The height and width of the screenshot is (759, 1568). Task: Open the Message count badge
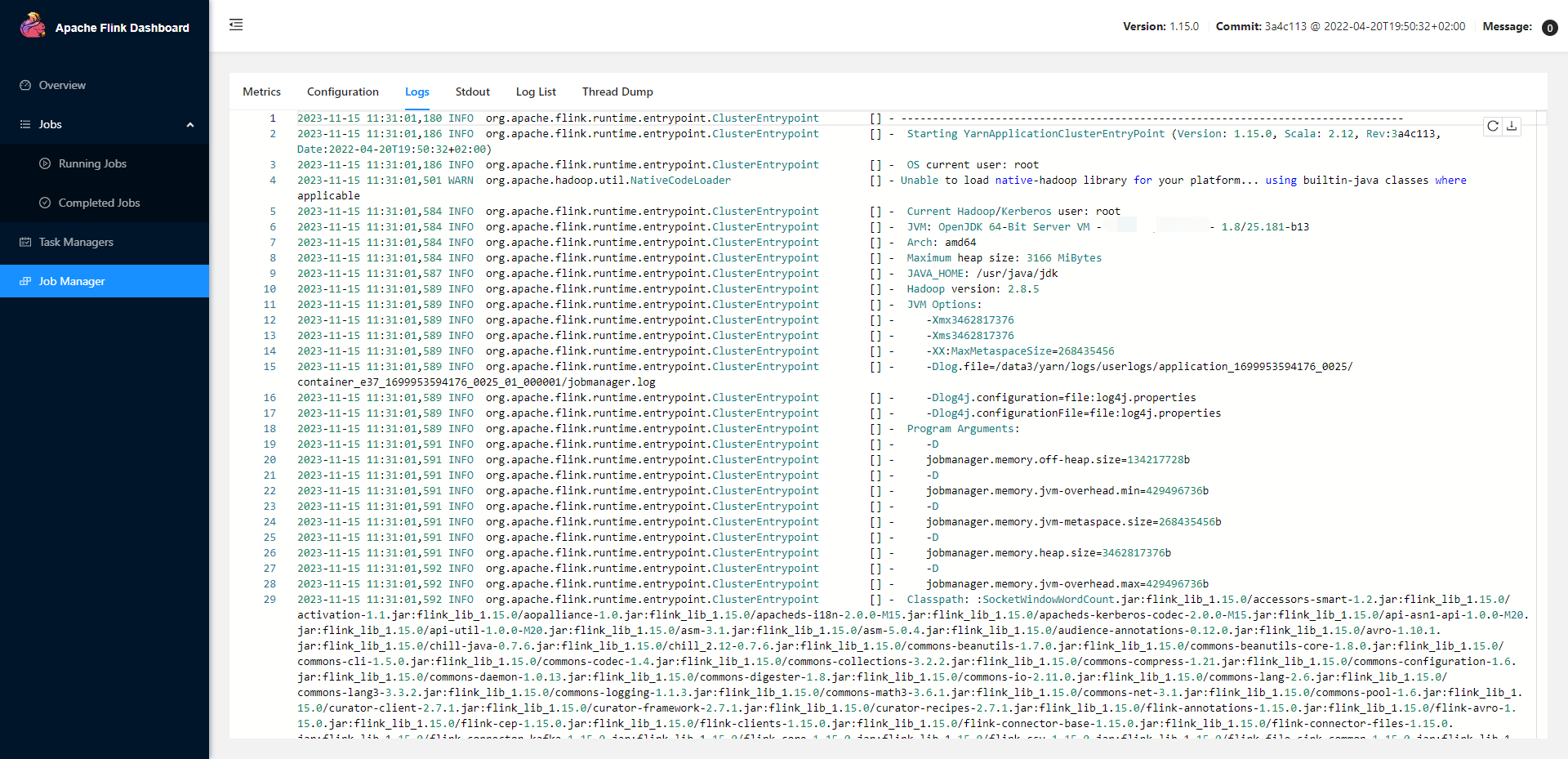click(x=1549, y=28)
